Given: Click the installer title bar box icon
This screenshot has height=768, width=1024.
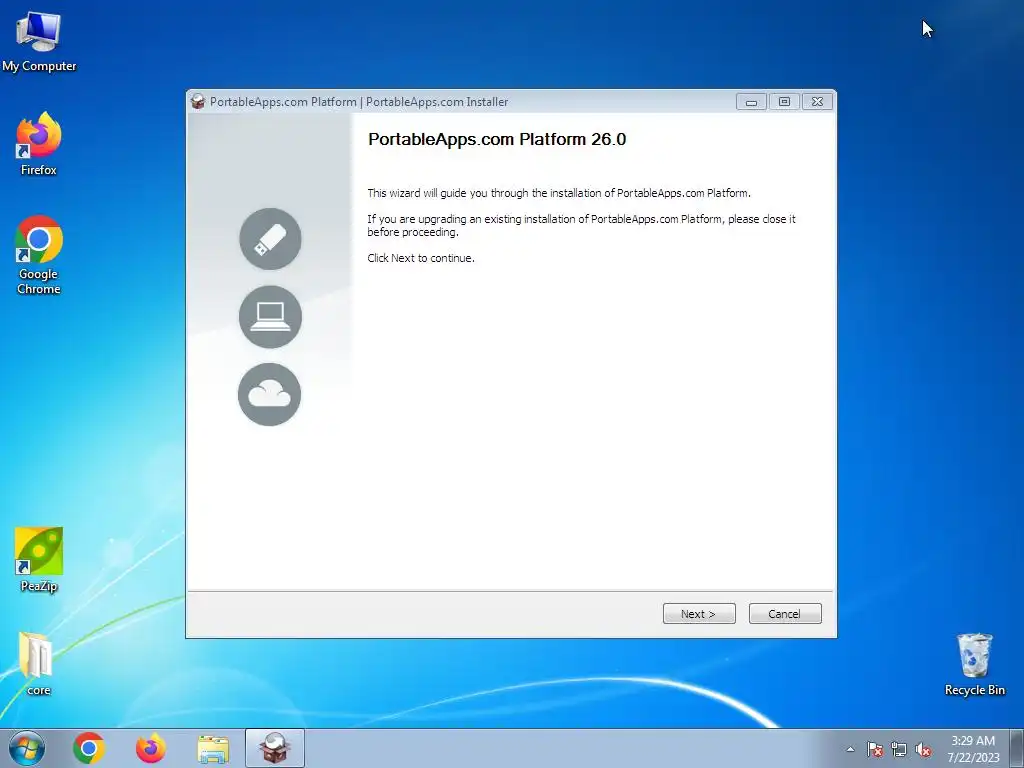Looking at the screenshot, I should pos(198,101).
